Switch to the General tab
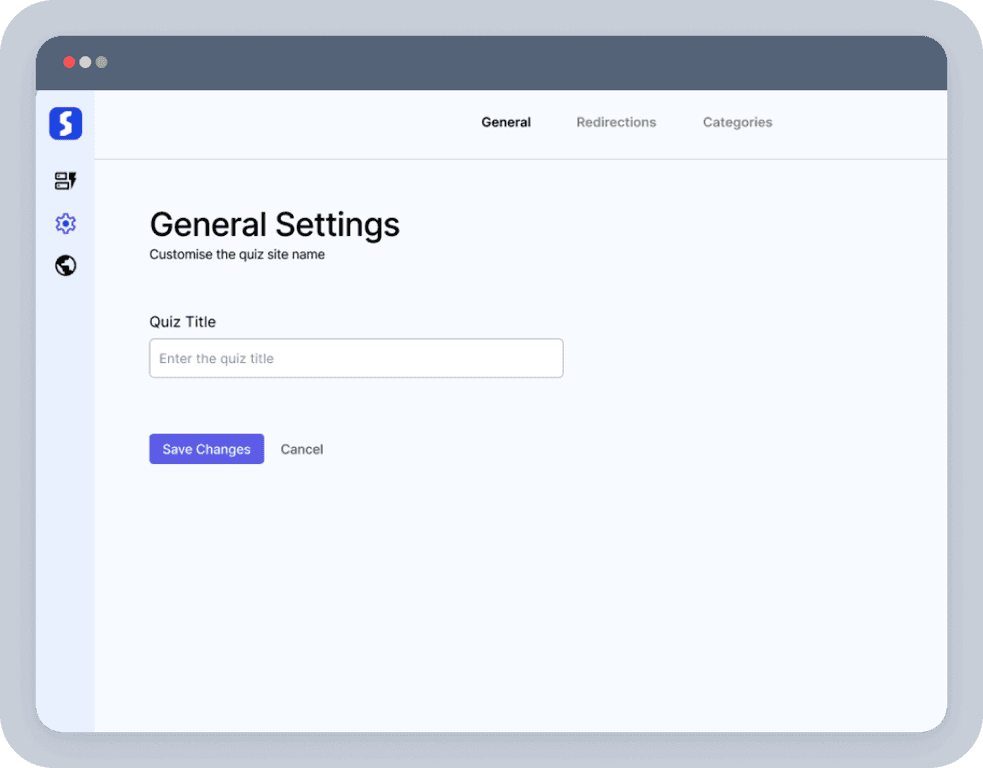This screenshot has width=983, height=768. click(506, 122)
